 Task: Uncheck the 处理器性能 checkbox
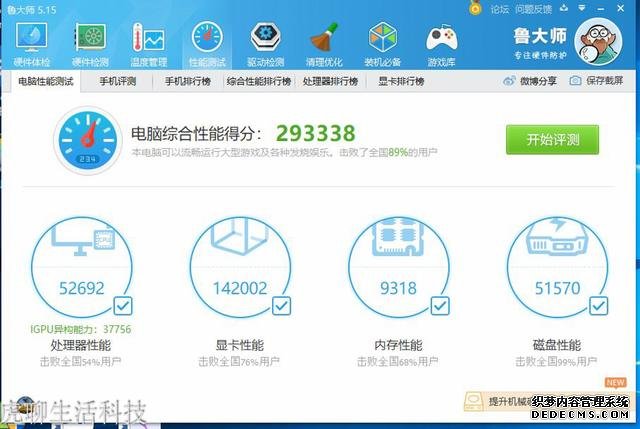coord(123,306)
